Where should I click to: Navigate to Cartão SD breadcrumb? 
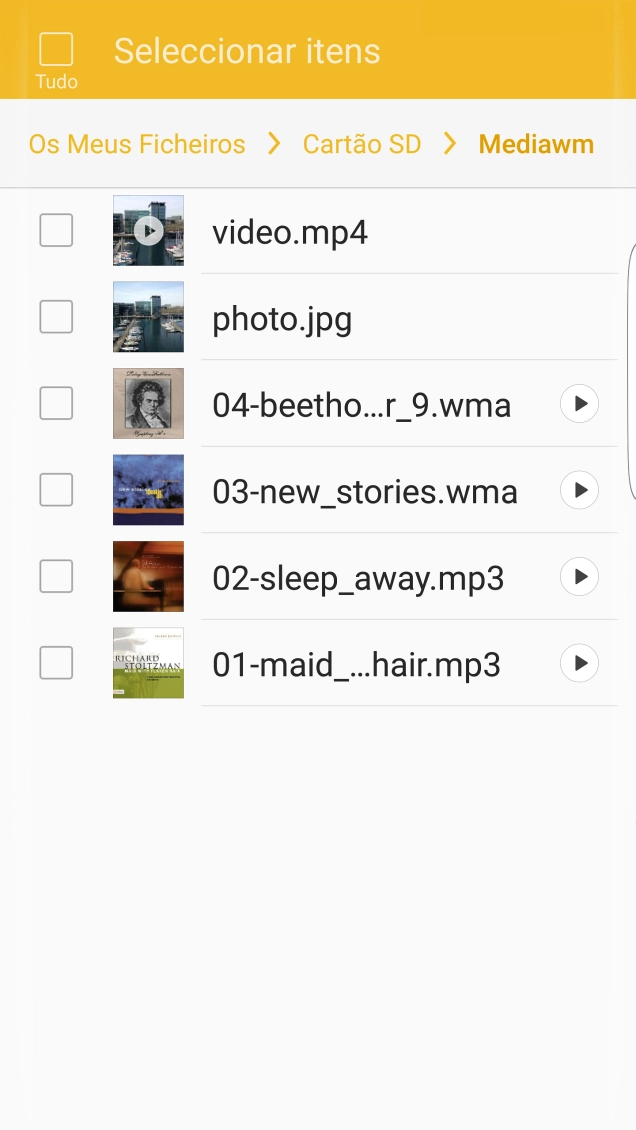tap(362, 144)
